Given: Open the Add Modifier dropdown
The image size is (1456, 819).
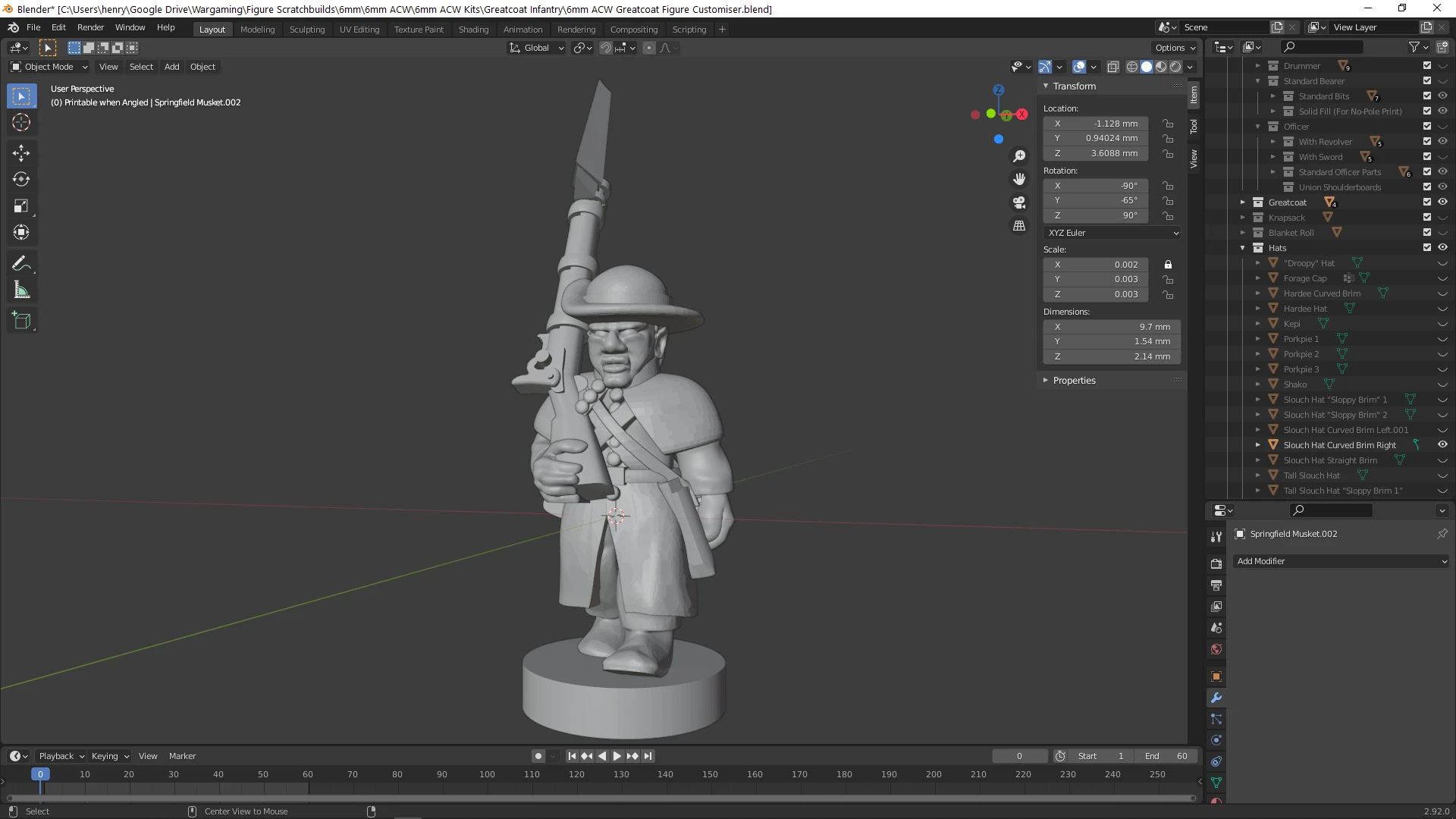Looking at the screenshot, I should click(1340, 561).
